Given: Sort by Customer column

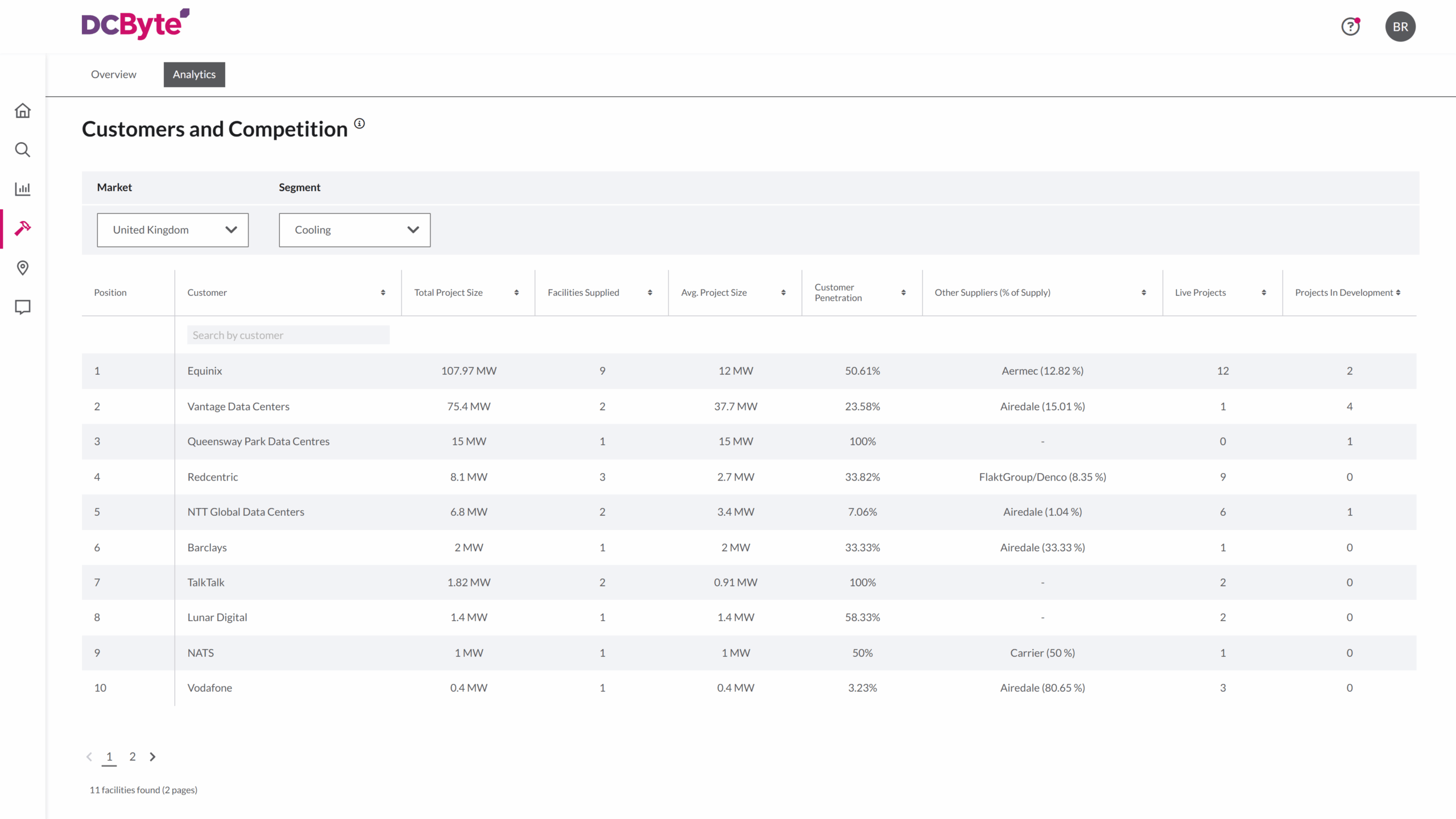Looking at the screenshot, I should click(x=383, y=292).
